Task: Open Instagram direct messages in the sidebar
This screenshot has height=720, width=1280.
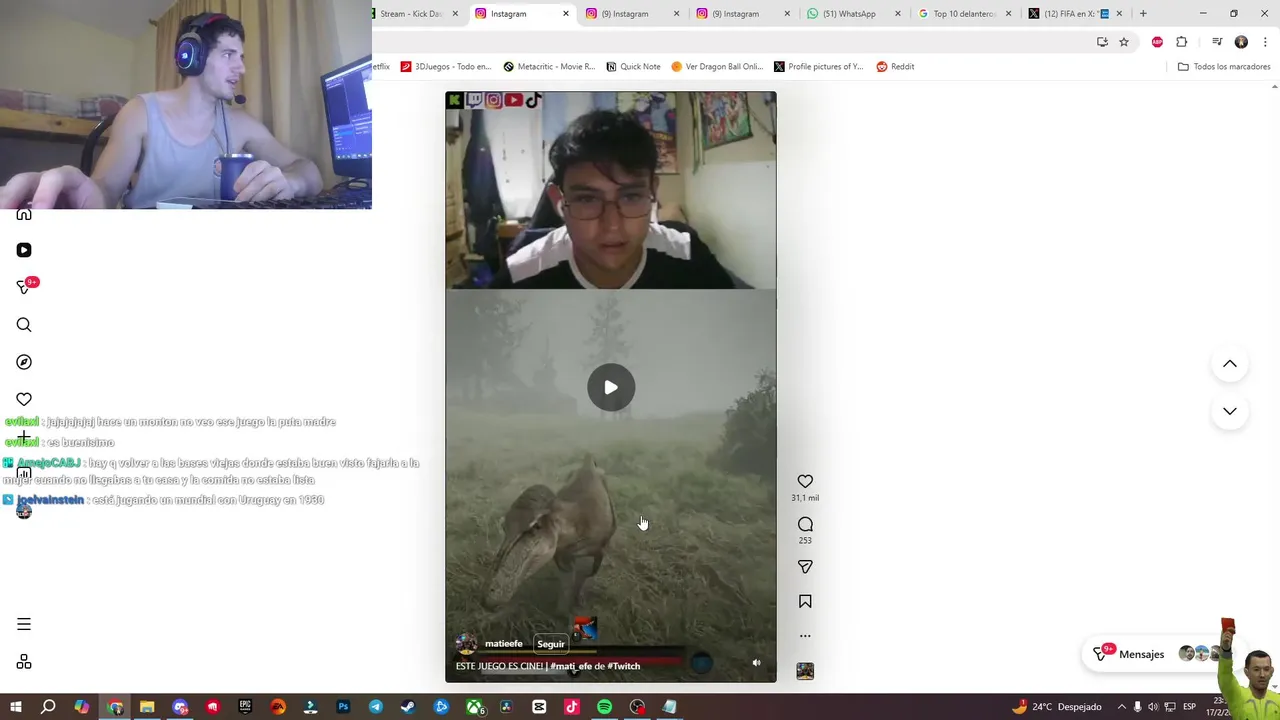Action: point(24,287)
